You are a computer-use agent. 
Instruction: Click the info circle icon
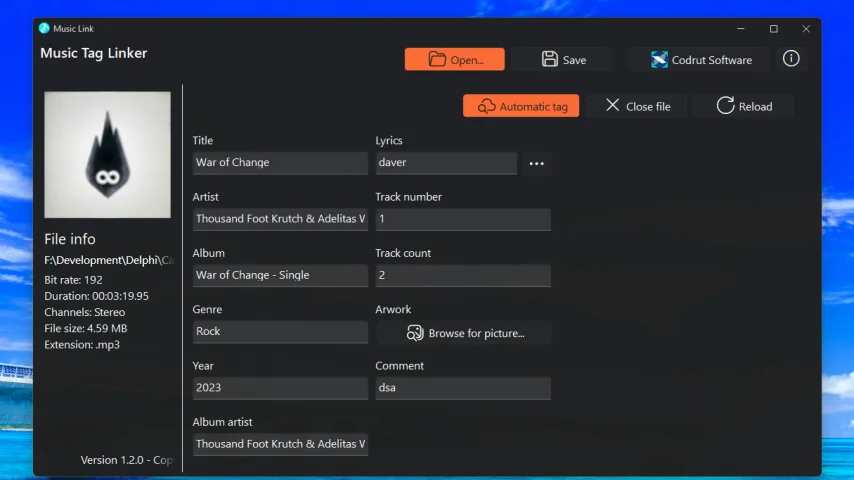791,59
